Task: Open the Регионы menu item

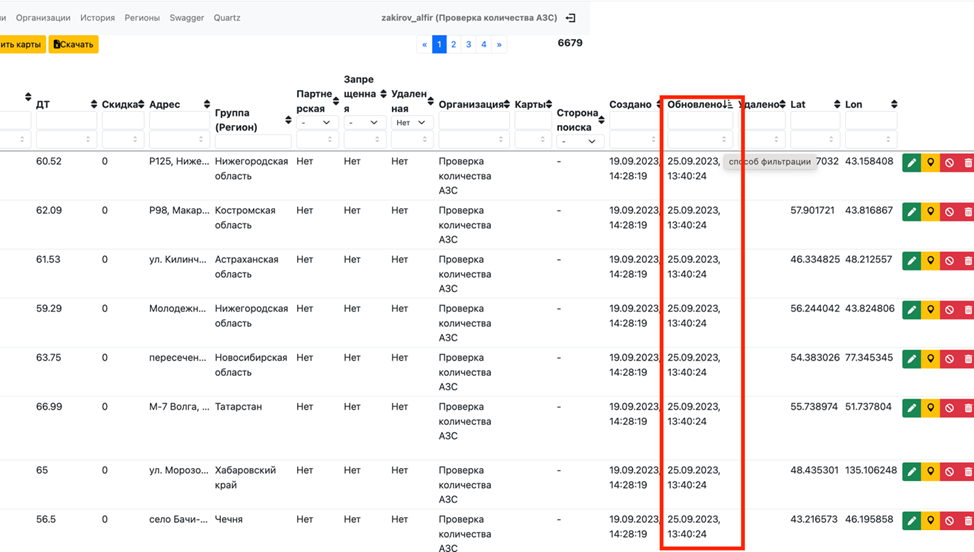Action: 142,18
